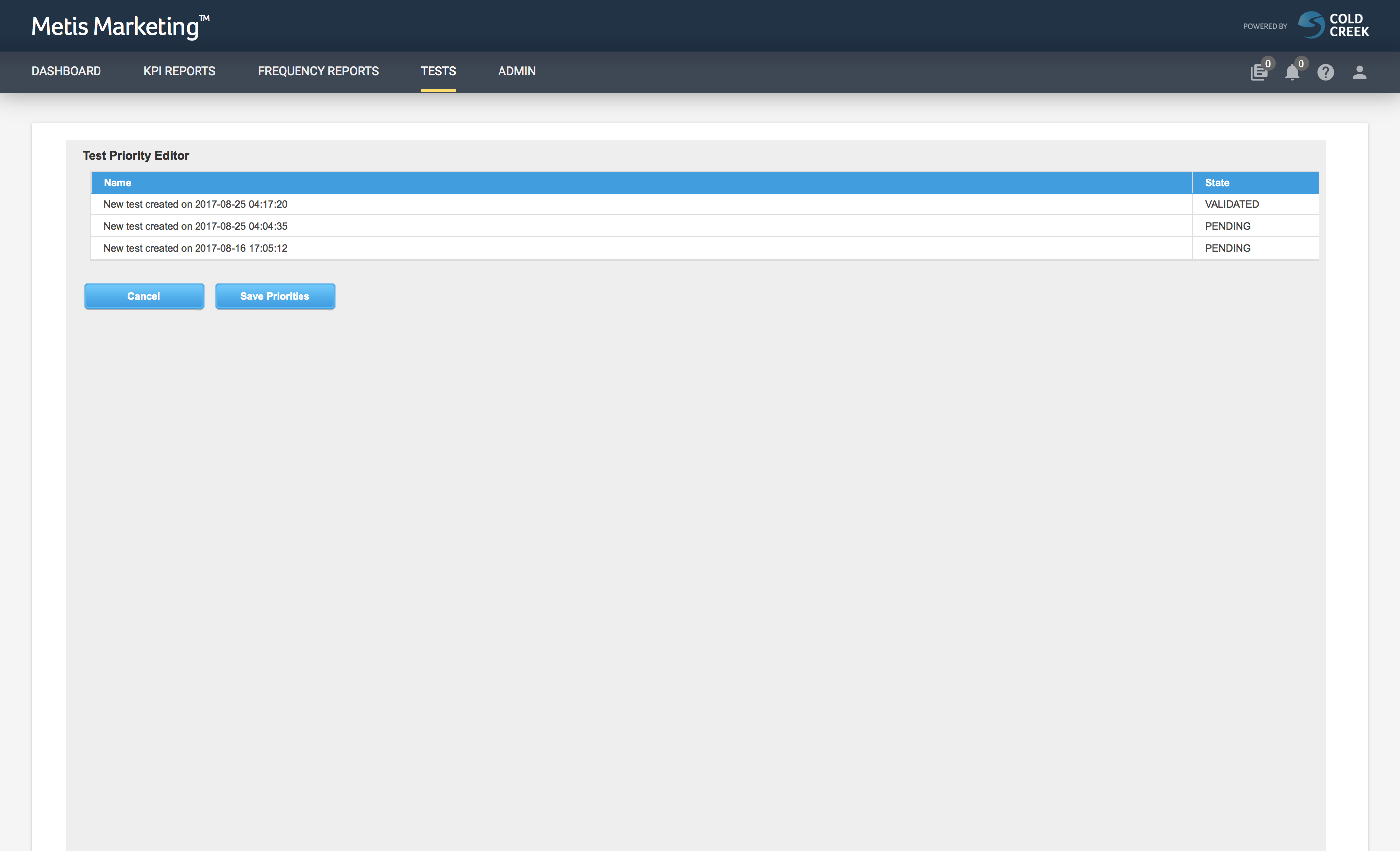Go to the Dashboard tab
Viewport: 1400px width, 851px height.
tap(67, 71)
